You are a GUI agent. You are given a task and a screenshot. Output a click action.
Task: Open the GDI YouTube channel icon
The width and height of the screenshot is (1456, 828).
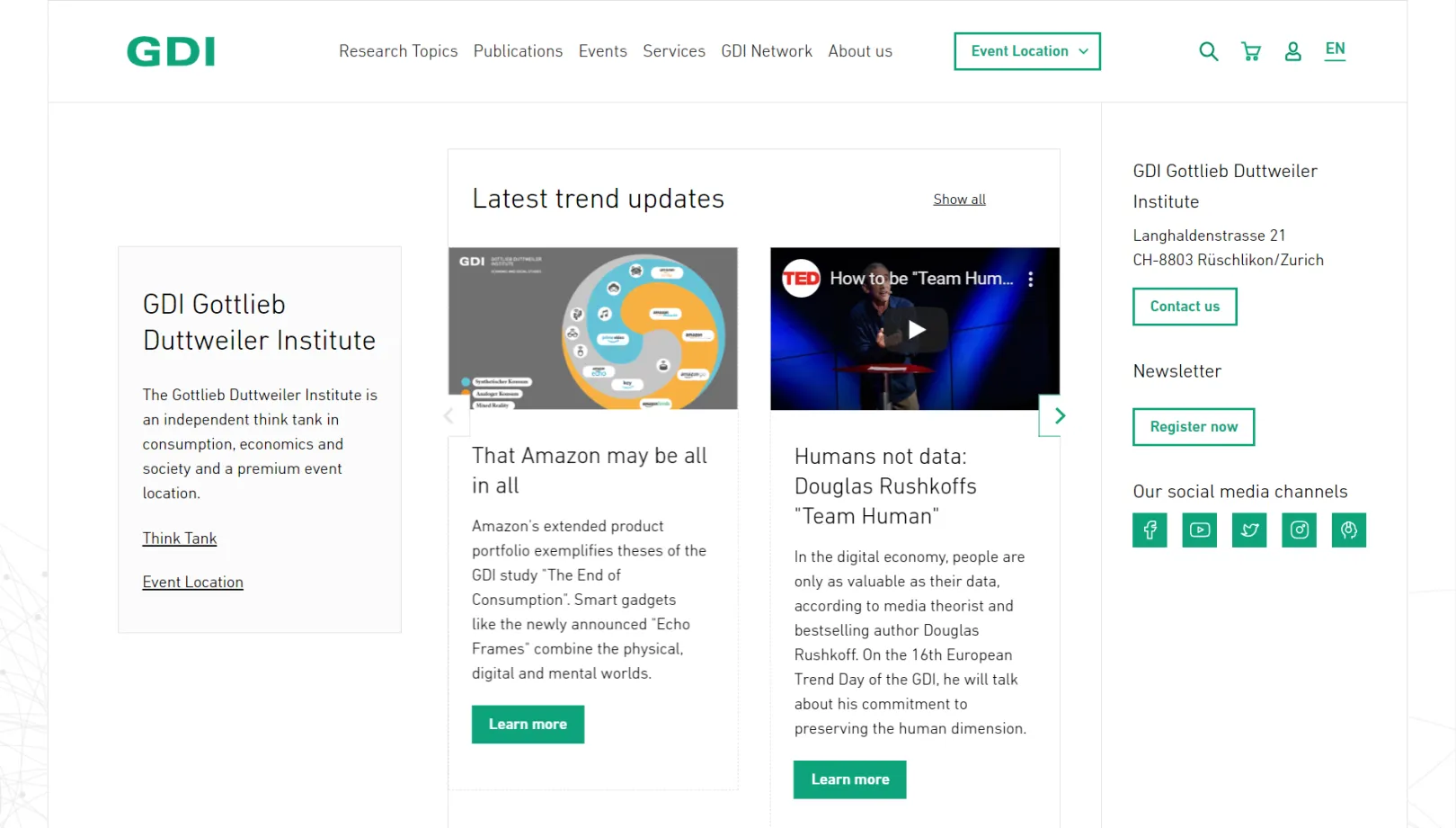[x=1200, y=530]
